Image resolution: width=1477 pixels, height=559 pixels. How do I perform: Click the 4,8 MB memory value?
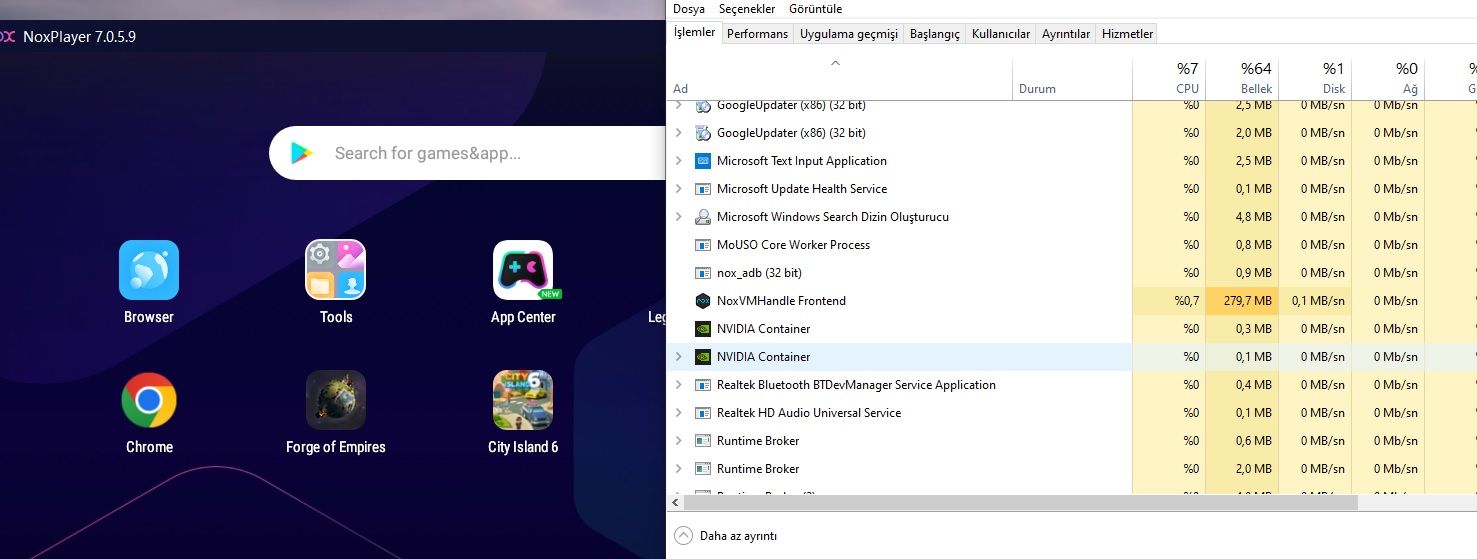tap(1254, 216)
